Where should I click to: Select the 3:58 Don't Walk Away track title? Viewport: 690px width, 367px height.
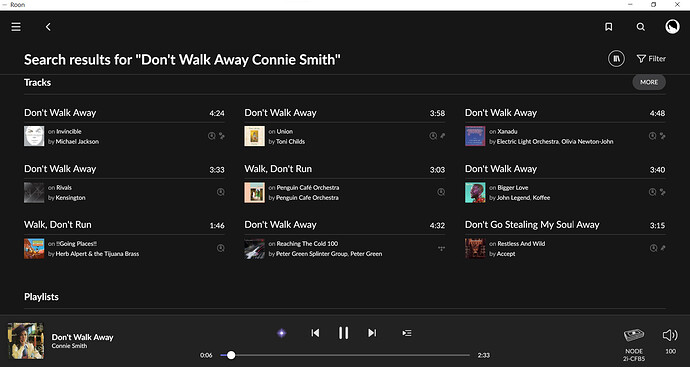pyautogui.click(x=280, y=113)
